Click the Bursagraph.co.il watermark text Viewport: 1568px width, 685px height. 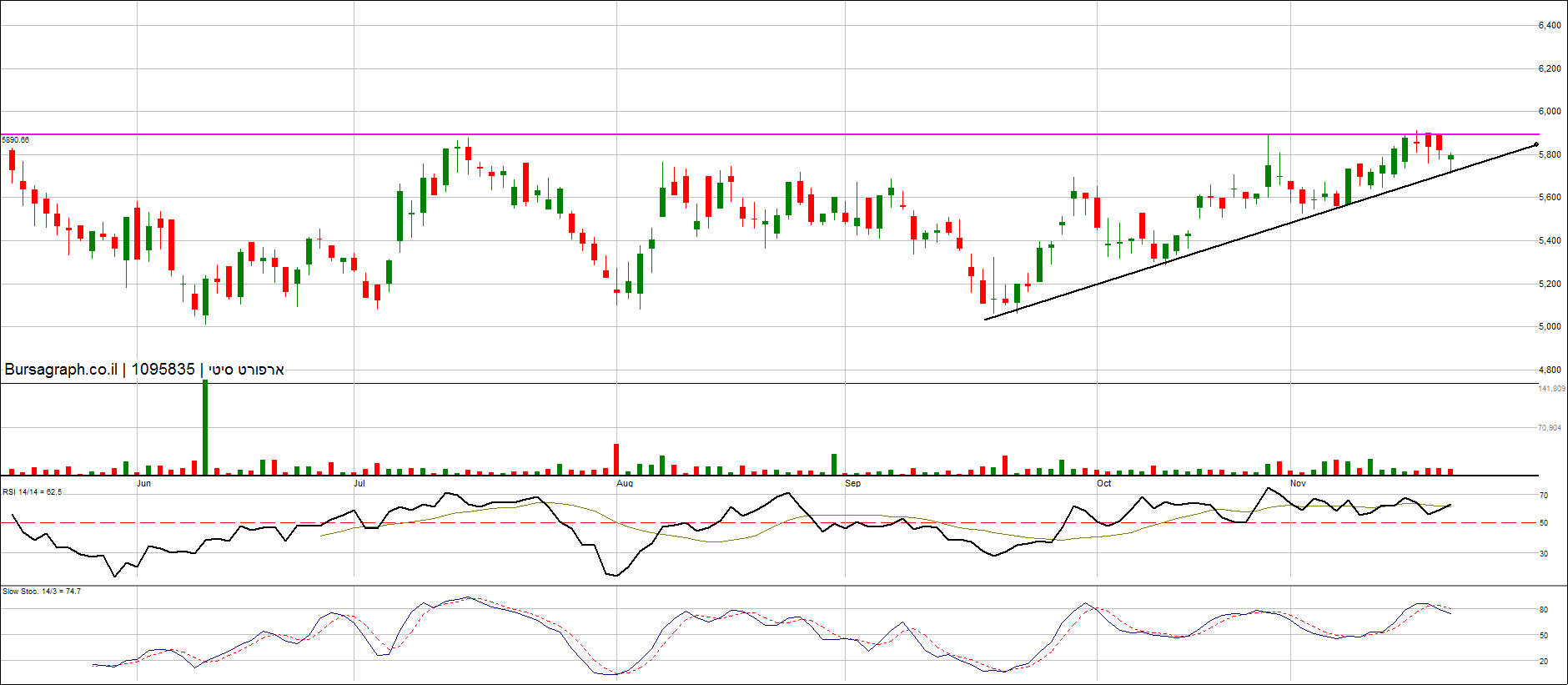tap(61, 370)
